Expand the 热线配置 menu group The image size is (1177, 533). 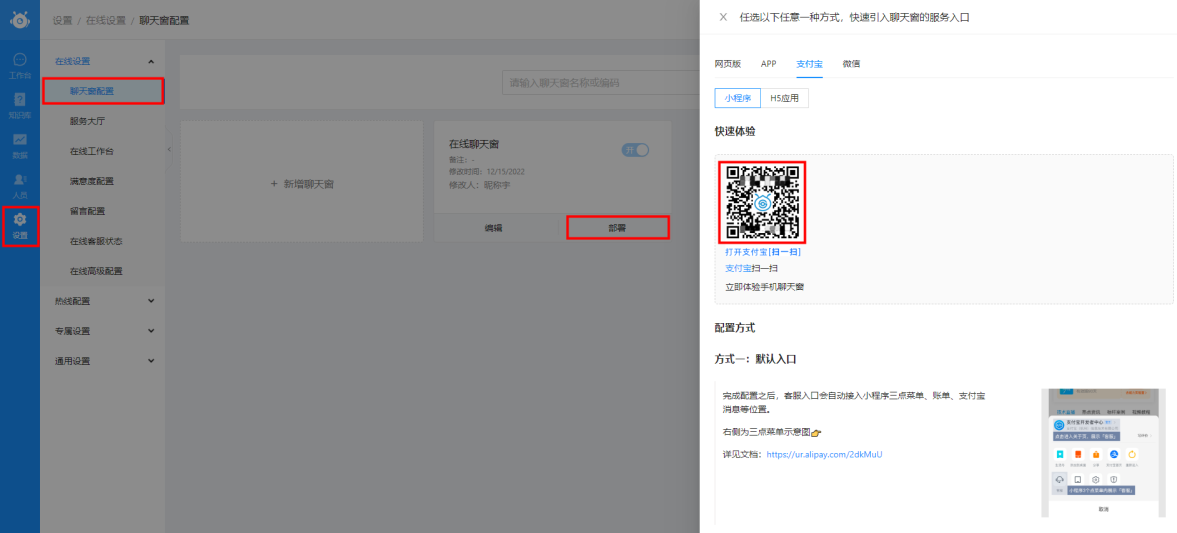104,301
